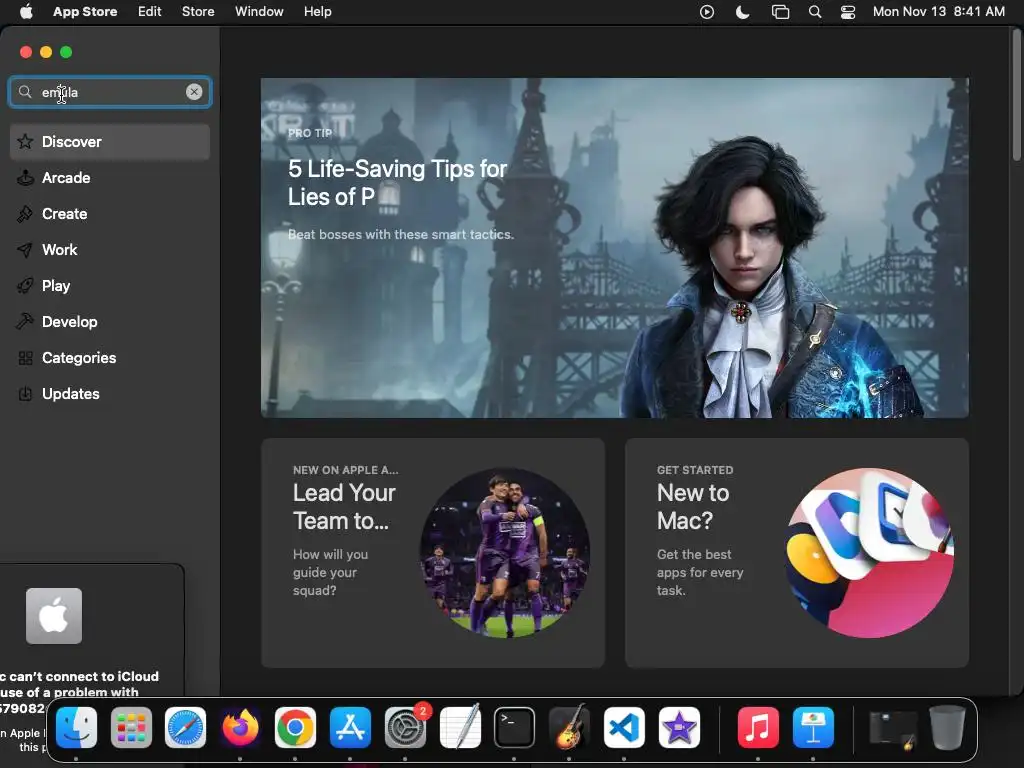The height and width of the screenshot is (768, 1024).
Task: Open Finder from the Dock
Action: point(76,728)
